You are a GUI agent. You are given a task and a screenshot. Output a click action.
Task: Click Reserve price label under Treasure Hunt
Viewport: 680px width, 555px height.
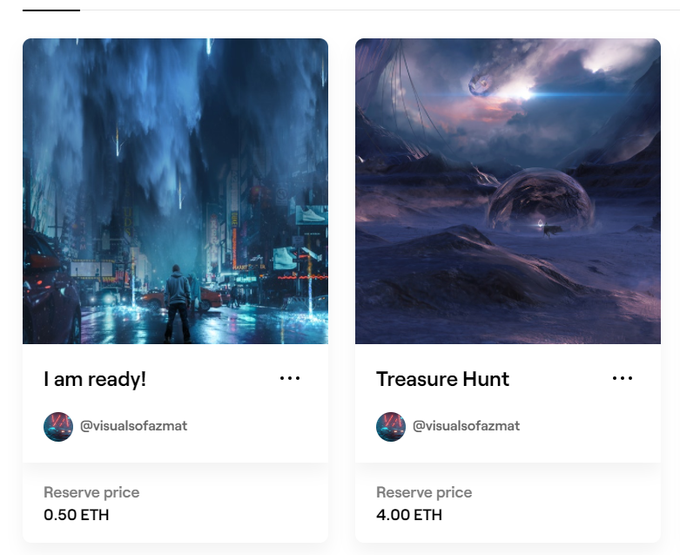click(x=424, y=493)
